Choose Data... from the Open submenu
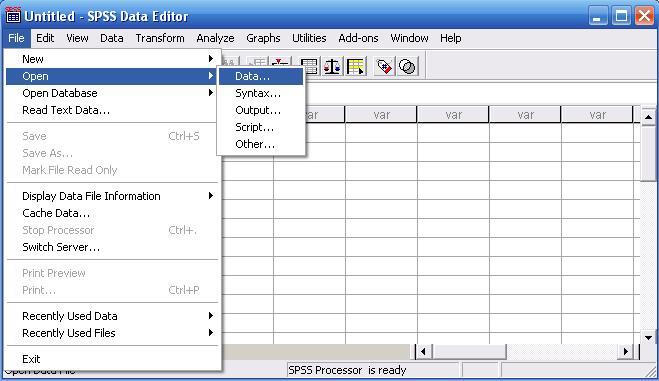Viewport: 659px width, 381px height. click(261, 76)
